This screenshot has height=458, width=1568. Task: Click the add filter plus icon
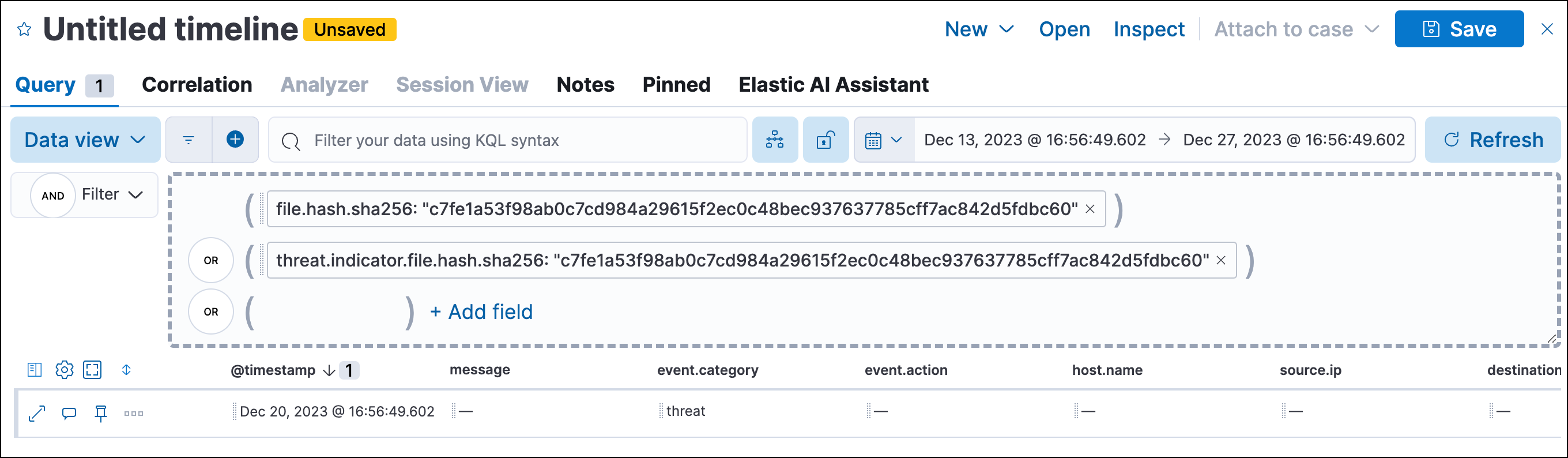point(235,140)
